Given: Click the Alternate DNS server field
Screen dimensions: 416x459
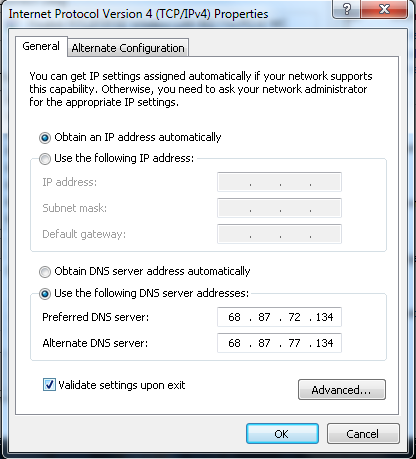Looking at the screenshot, I should [x=279, y=343].
